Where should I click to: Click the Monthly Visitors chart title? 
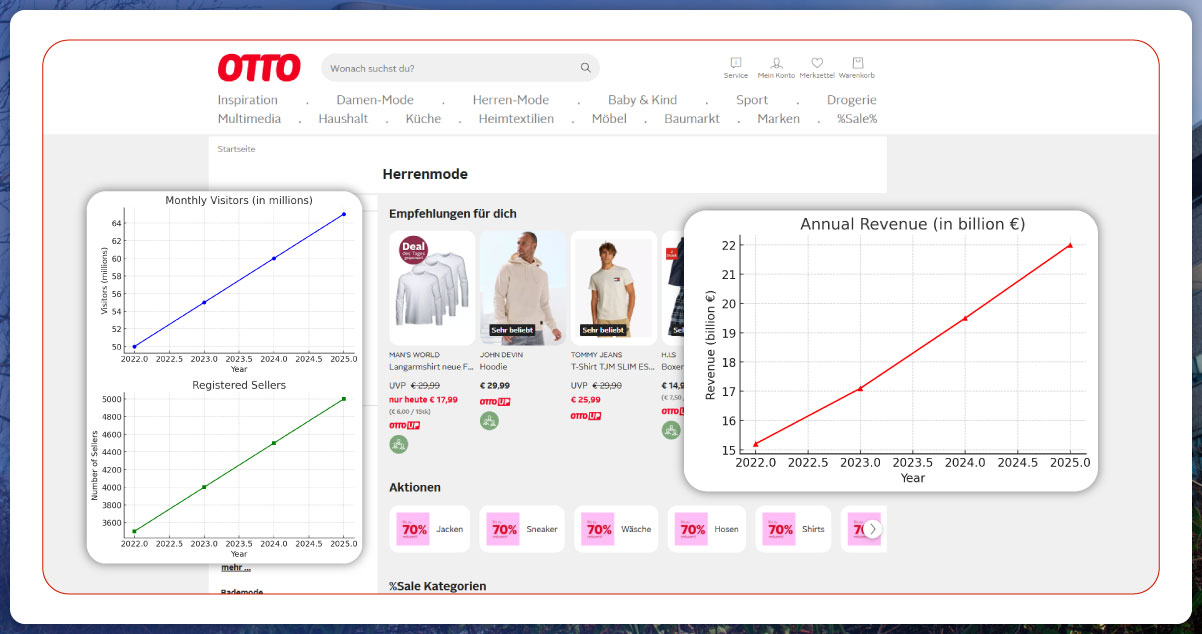click(x=239, y=200)
